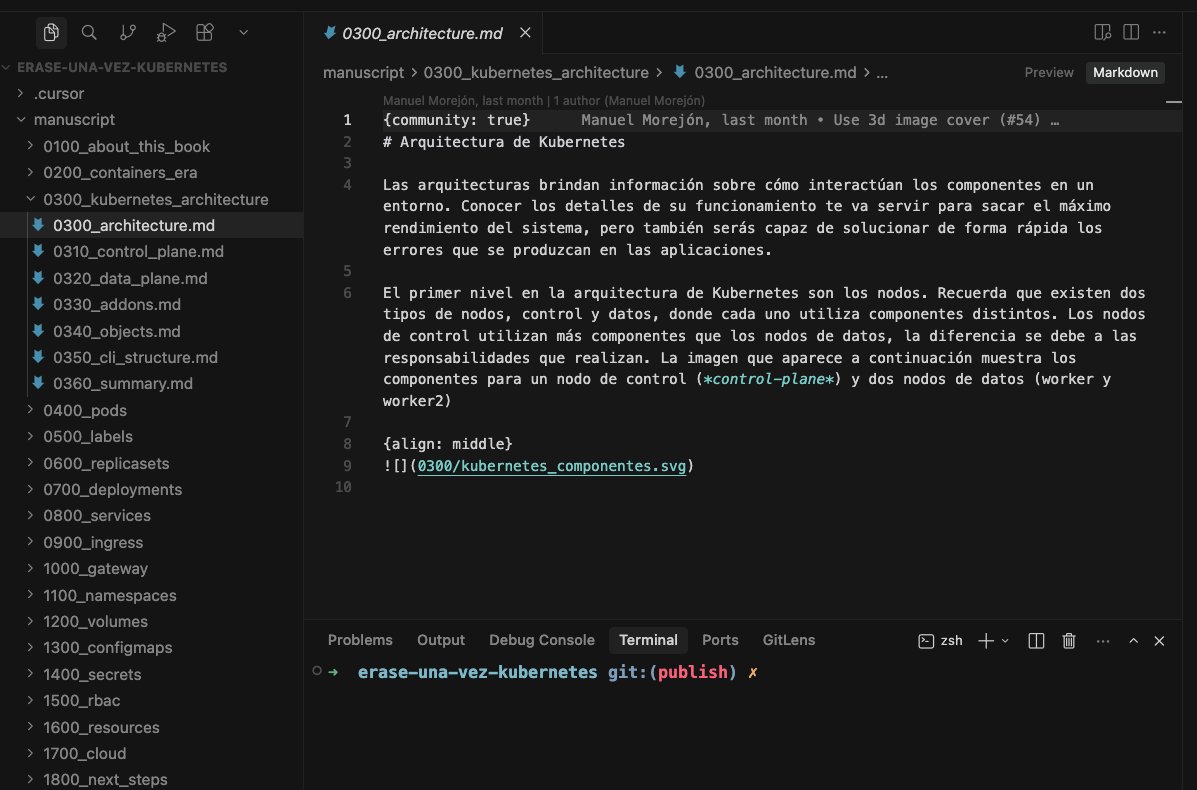Click the 0300_kubernetes_architecture breadcrumb
The height and width of the screenshot is (790, 1197).
(536, 73)
